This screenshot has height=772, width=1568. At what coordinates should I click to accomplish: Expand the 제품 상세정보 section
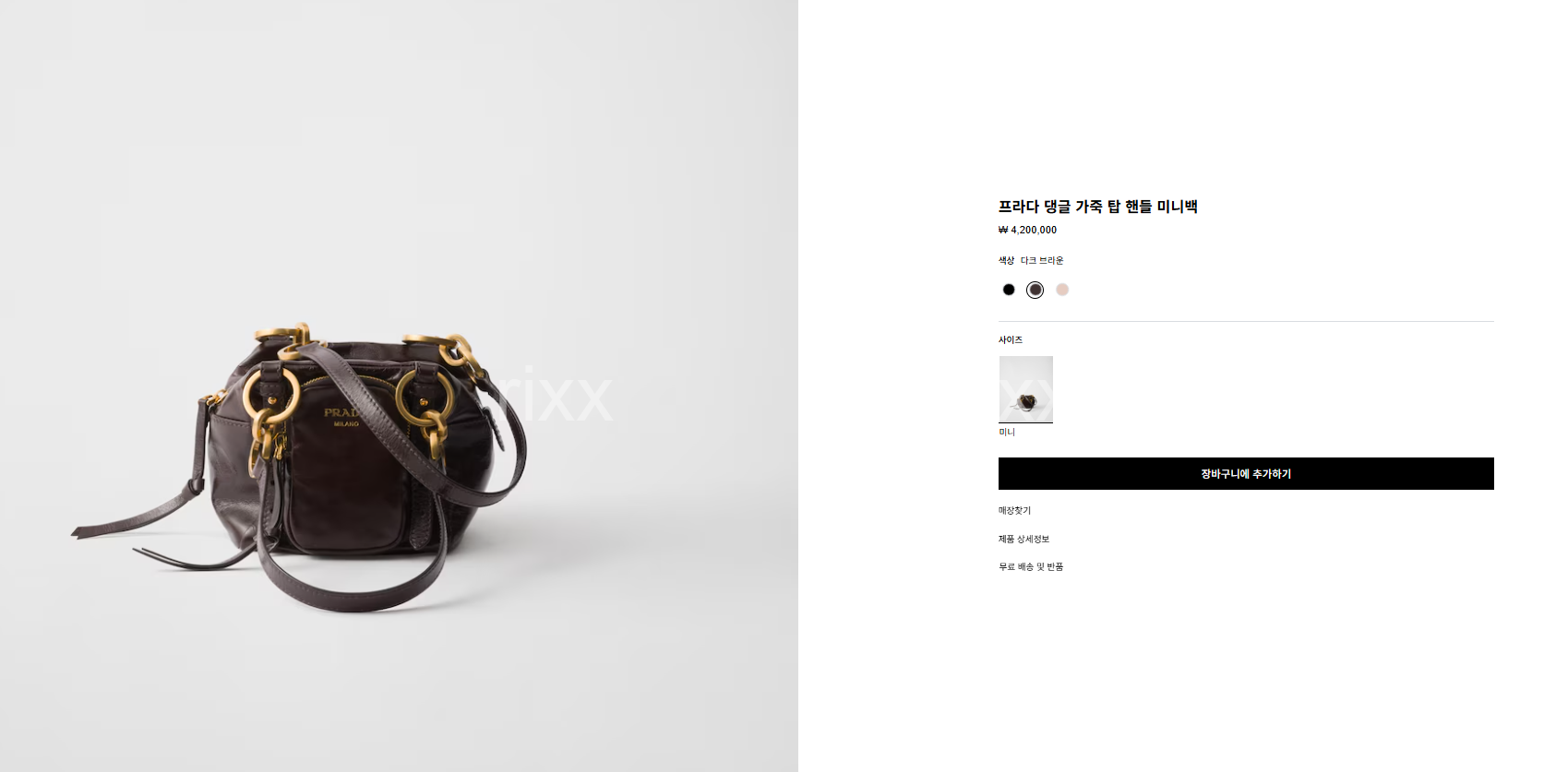click(x=1023, y=539)
